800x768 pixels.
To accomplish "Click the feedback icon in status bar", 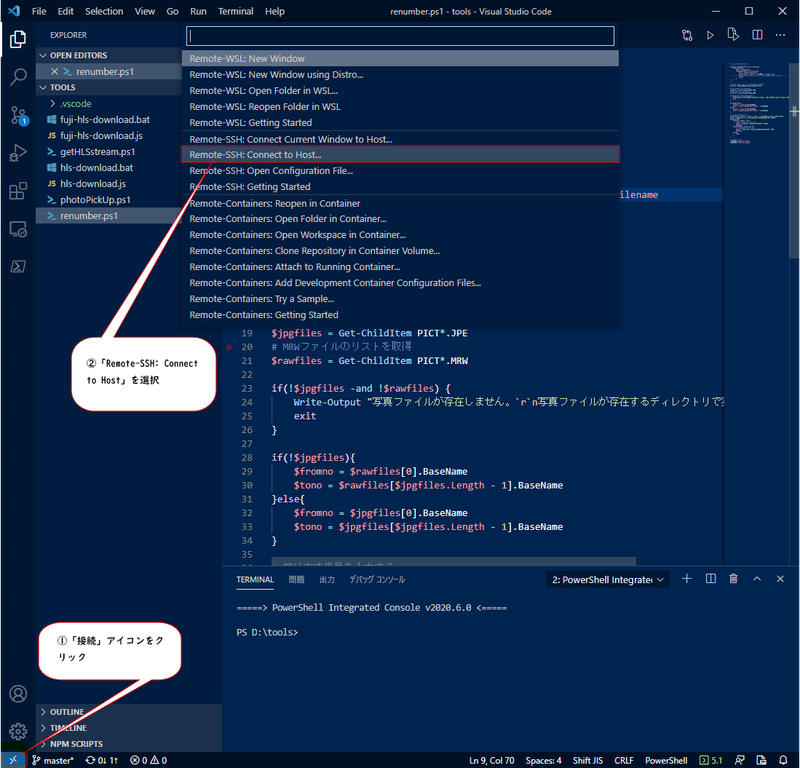I will coord(740,760).
